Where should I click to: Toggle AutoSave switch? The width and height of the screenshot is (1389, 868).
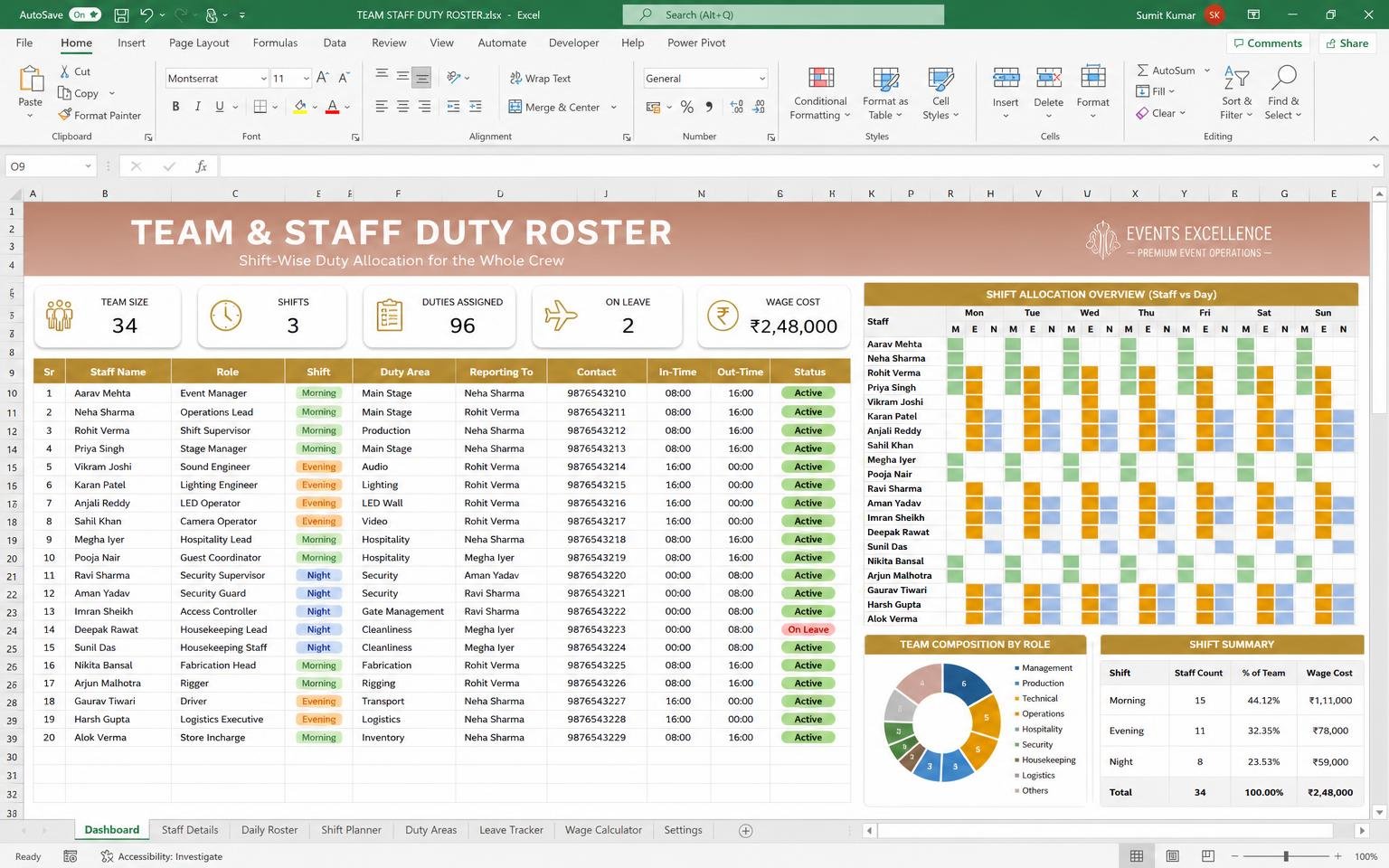(86, 14)
